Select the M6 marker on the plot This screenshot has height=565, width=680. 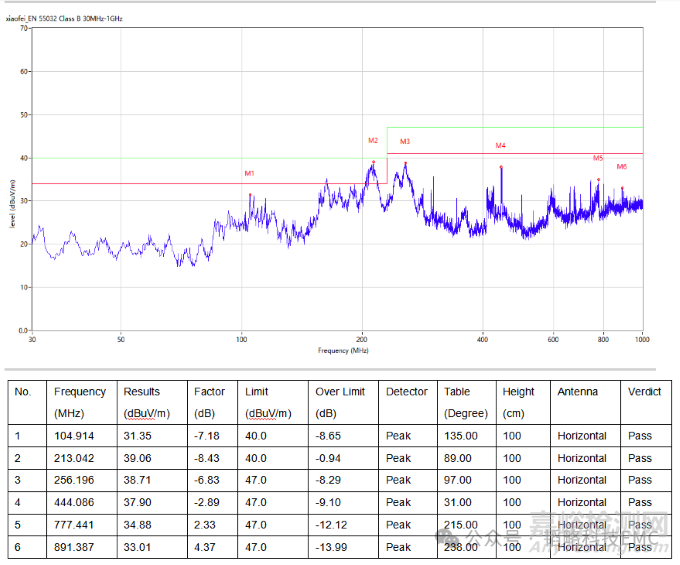click(621, 167)
